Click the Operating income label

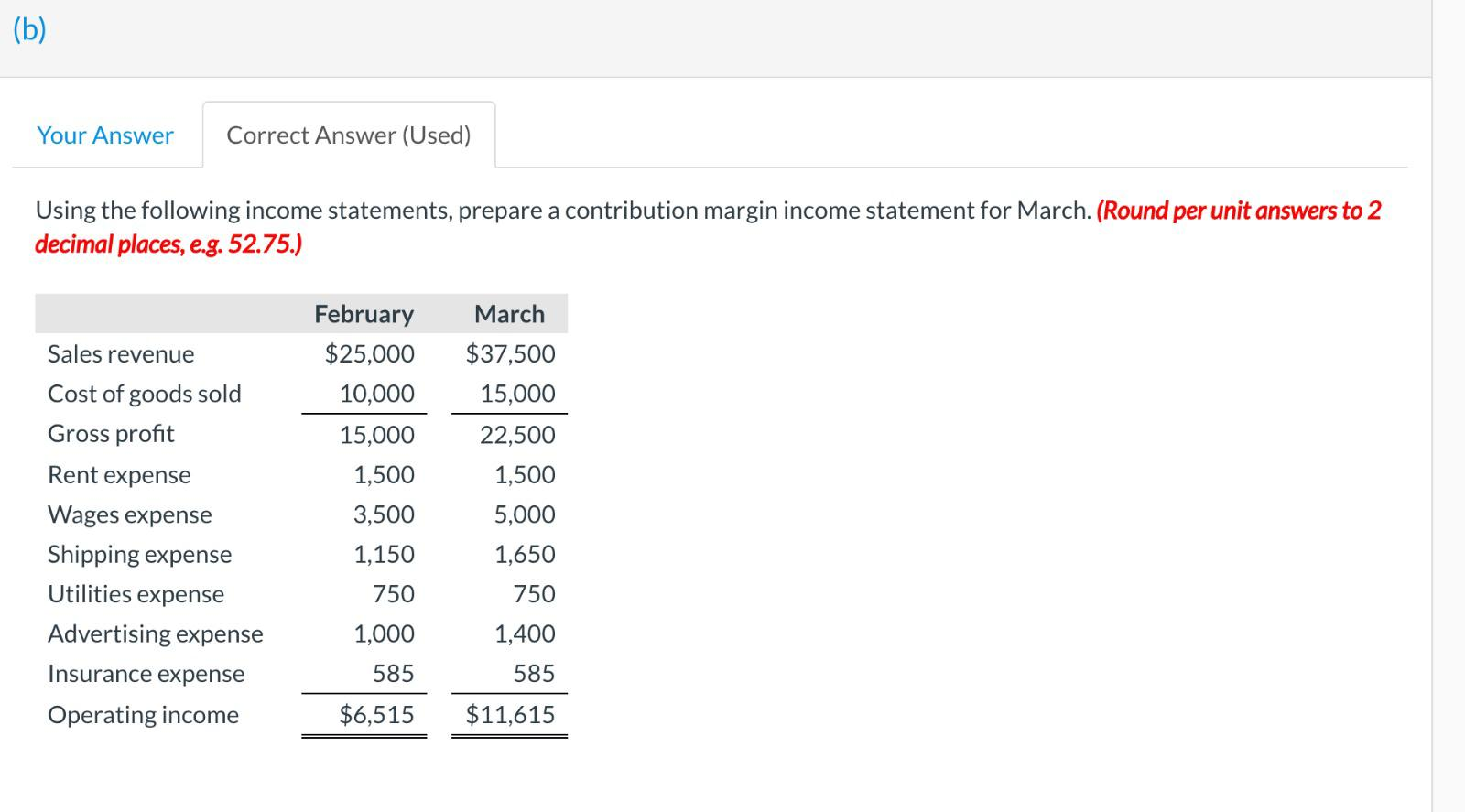(x=143, y=715)
